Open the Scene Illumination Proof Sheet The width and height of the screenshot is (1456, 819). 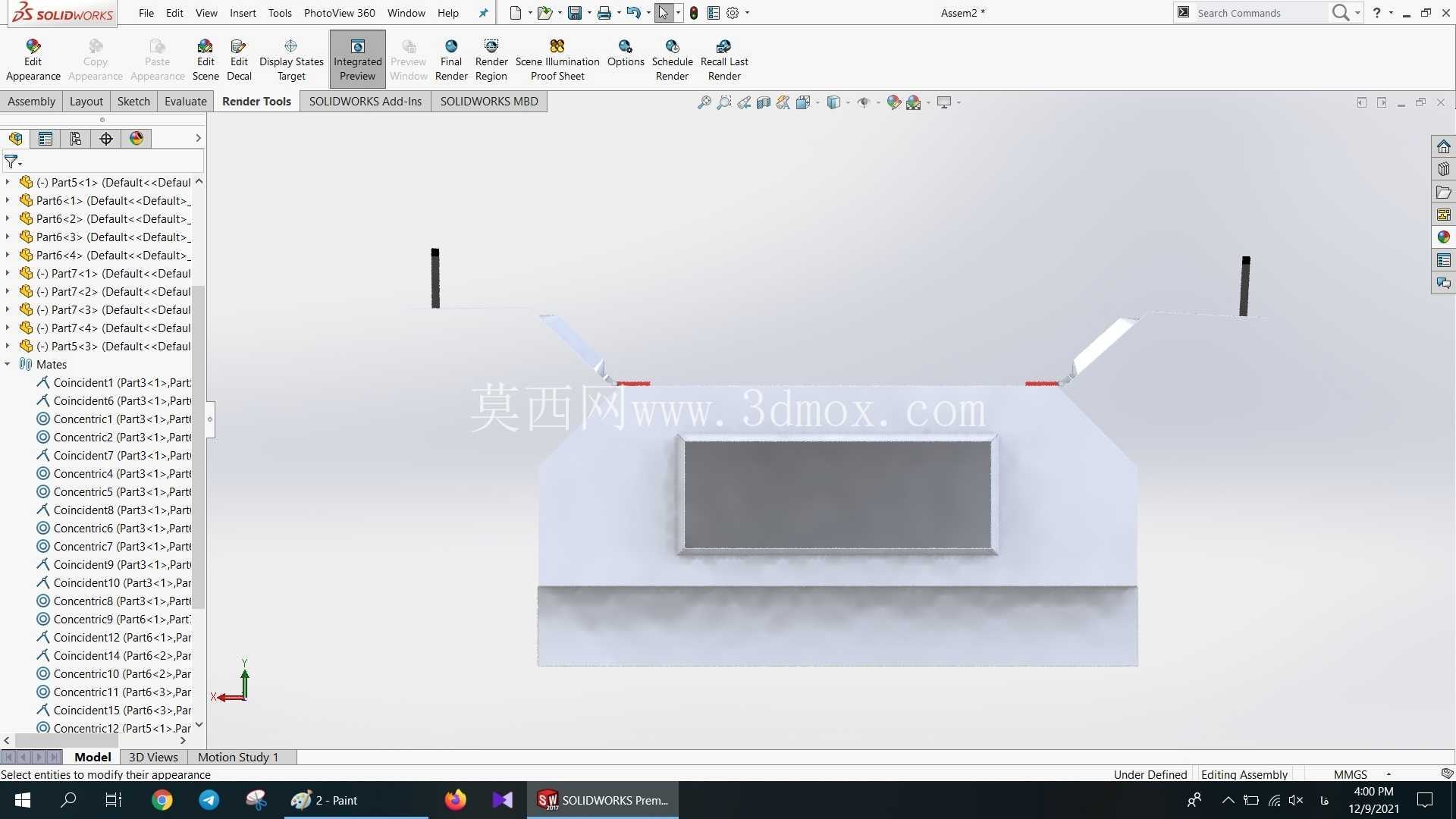(557, 59)
